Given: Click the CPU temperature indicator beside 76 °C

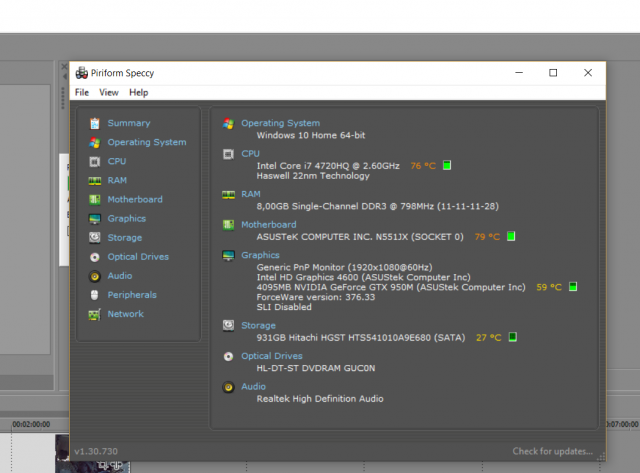Looking at the screenshot, I should 447,165.
